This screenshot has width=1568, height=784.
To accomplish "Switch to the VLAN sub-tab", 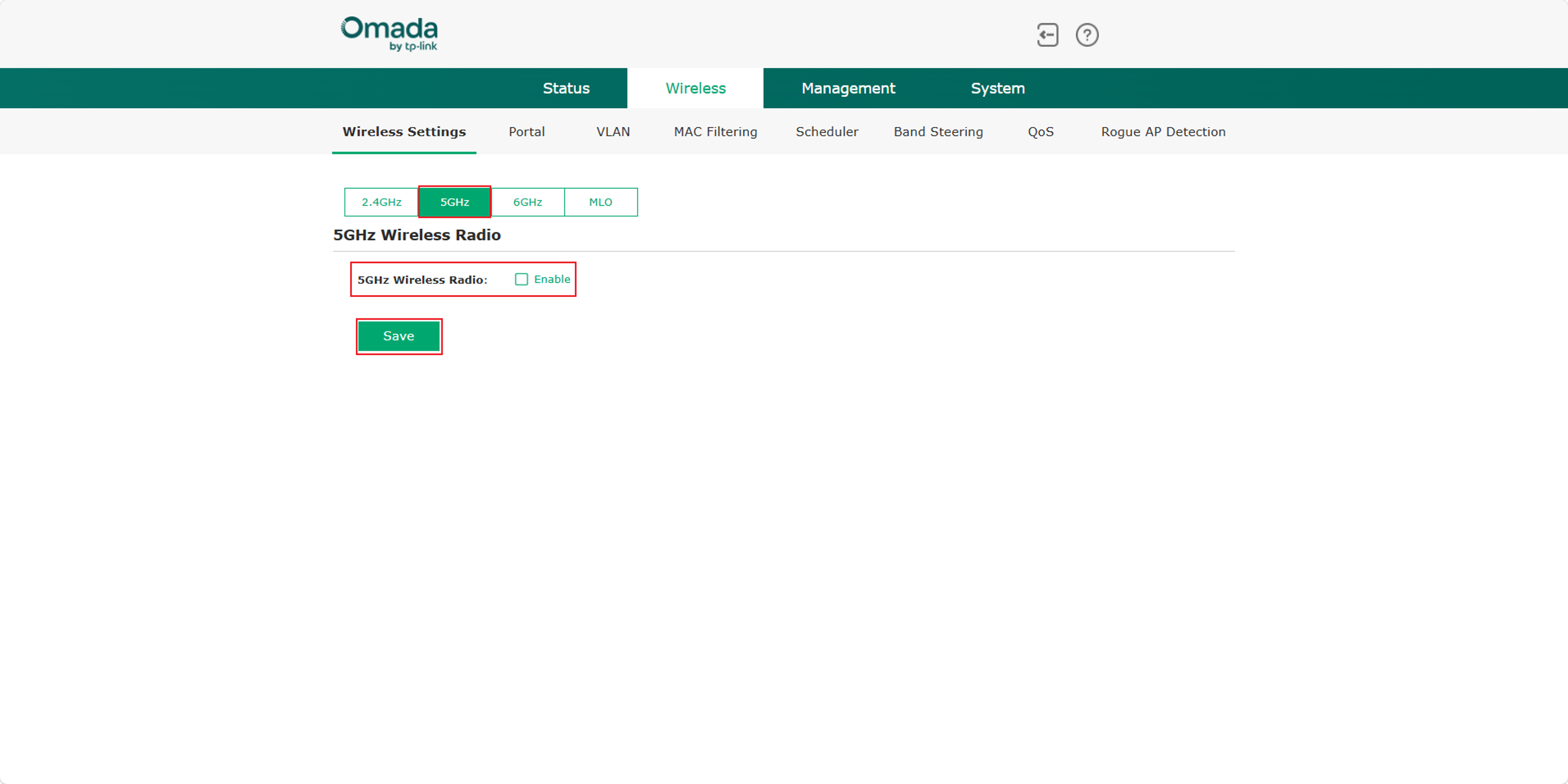I will [x=613, y=132].
